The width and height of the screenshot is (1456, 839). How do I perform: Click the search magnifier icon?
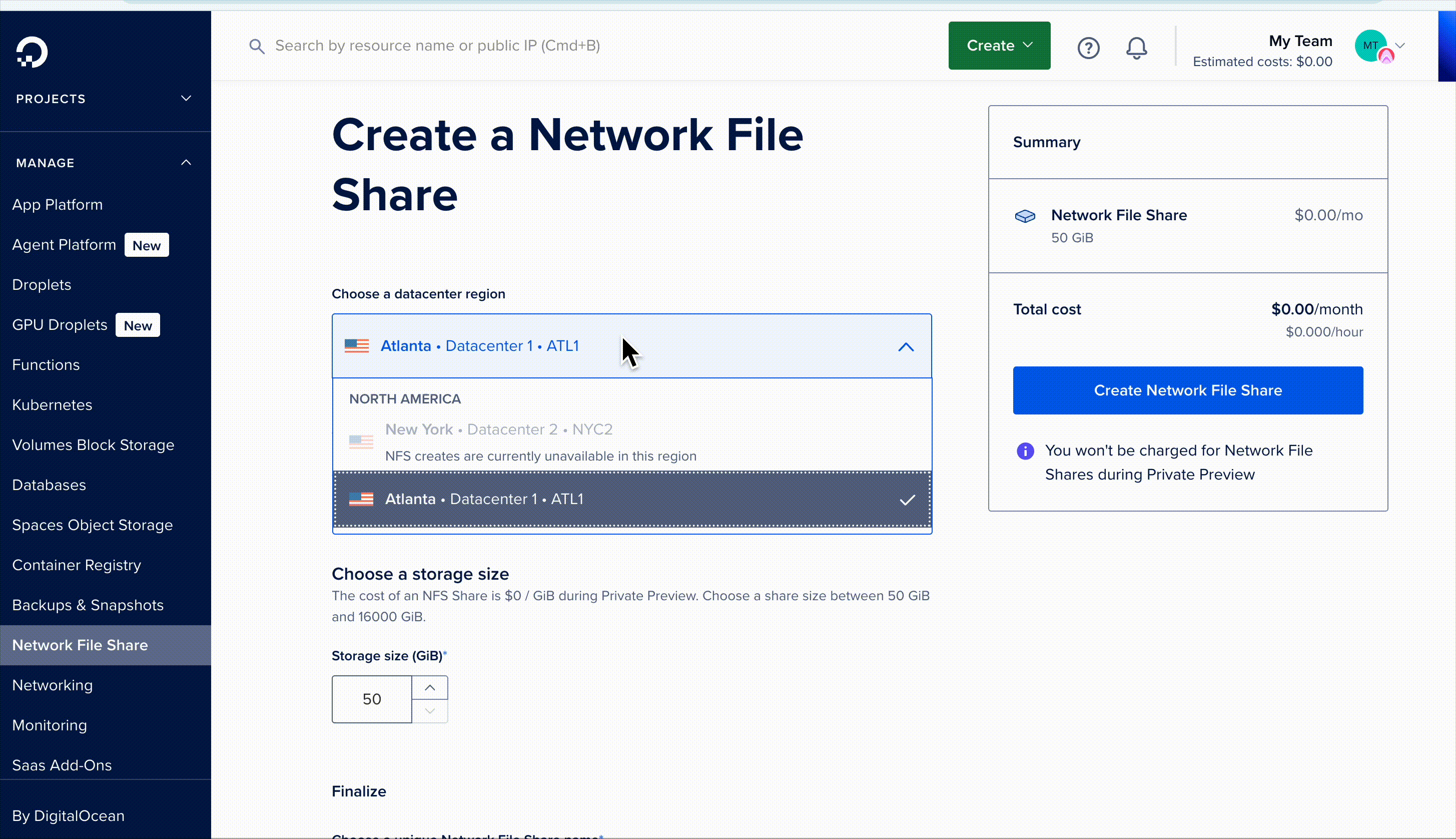coord(257,46)
